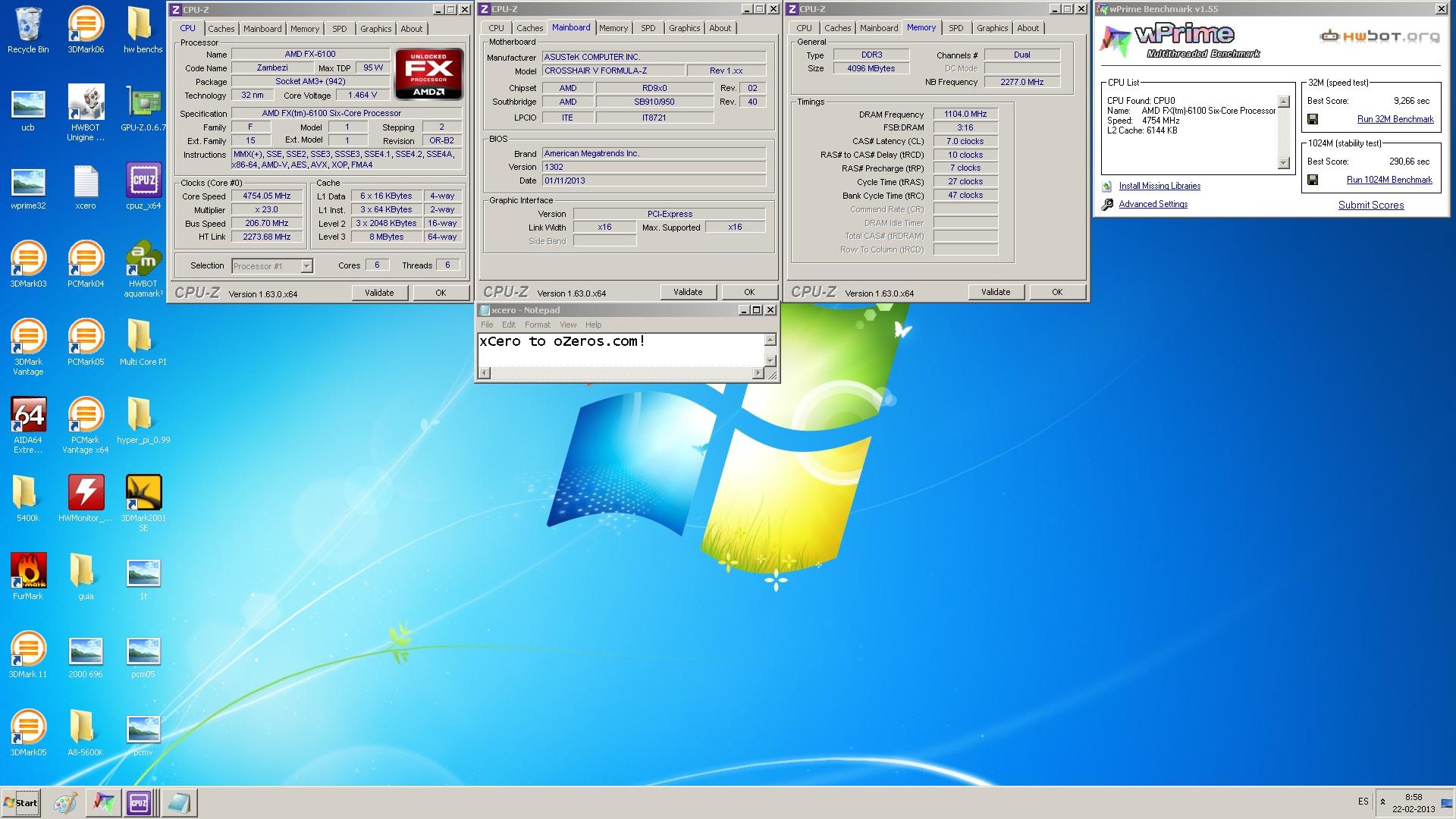Launch FurMark desktop shortcut
This screenshot has width=1456, height=819.
28,577
